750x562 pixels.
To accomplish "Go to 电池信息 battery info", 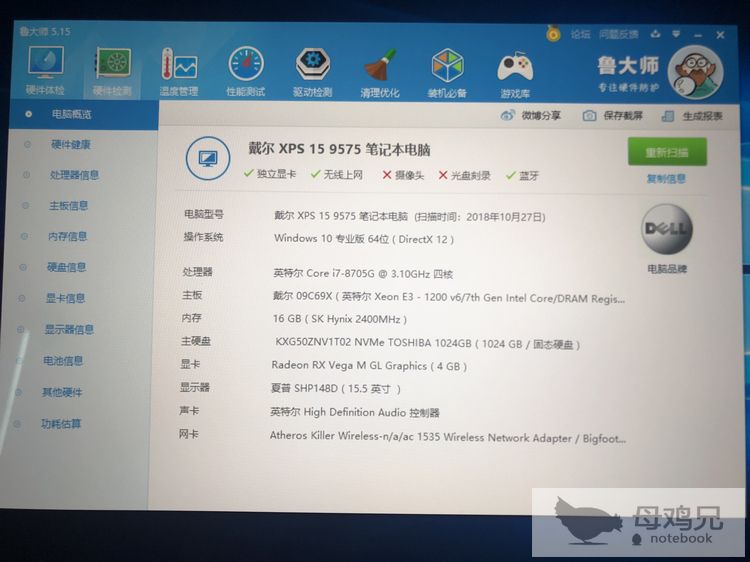I will (63, 361).
